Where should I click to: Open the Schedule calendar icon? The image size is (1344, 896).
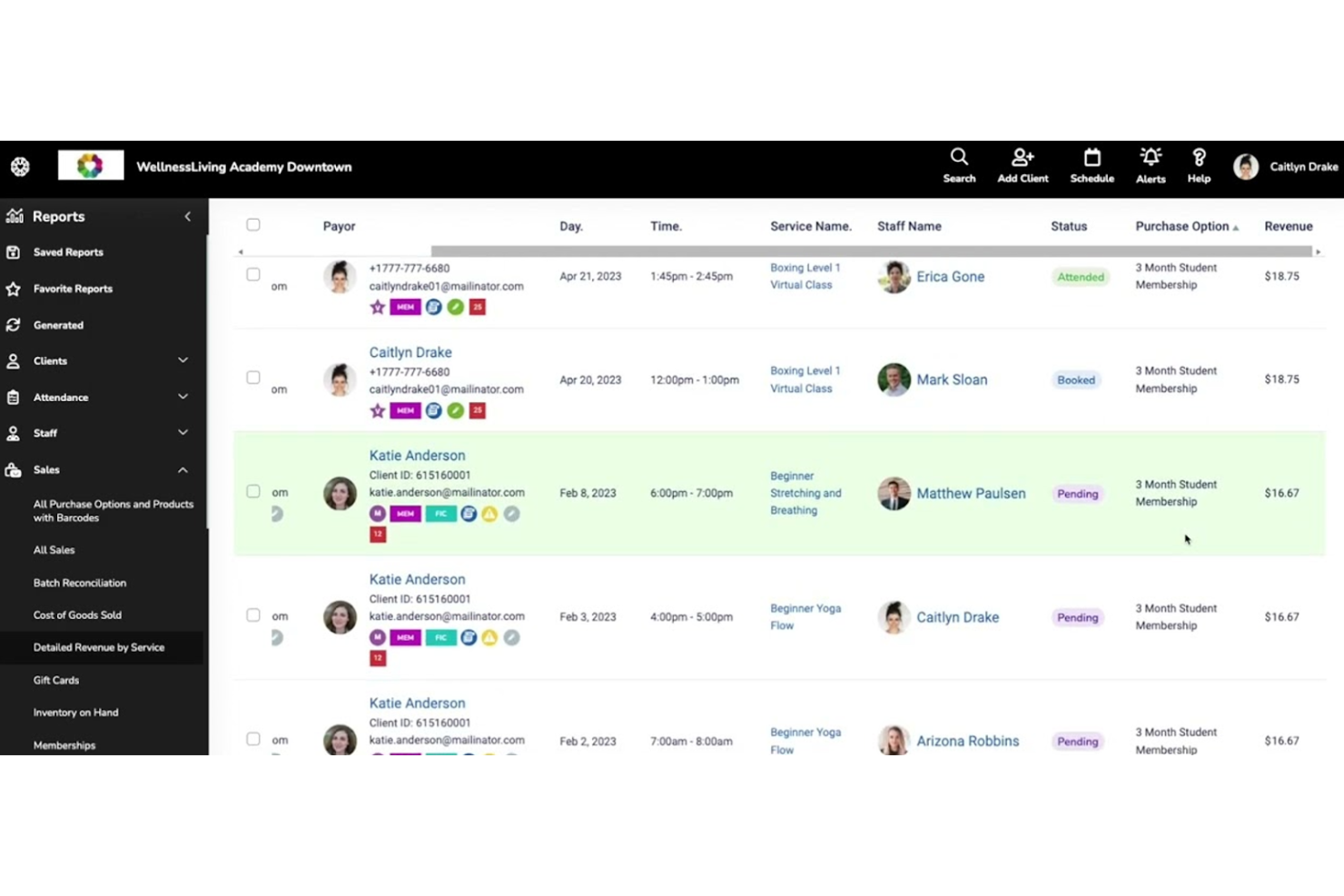pos(1092,158)
